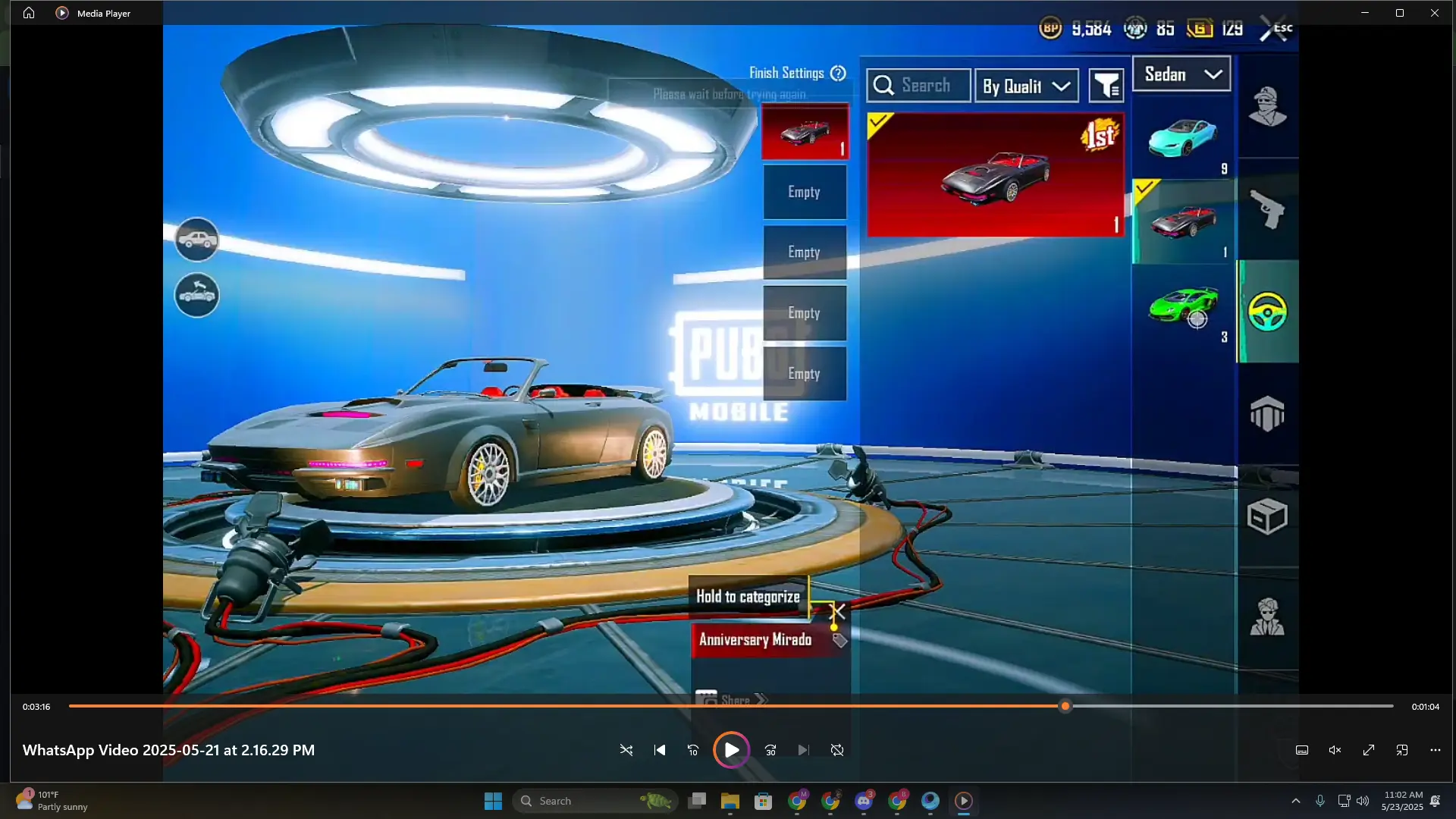The height and width of the screenshot is (819, 1456).
Task: Open the Sedan category dropdown
Action: point(1181,74)
